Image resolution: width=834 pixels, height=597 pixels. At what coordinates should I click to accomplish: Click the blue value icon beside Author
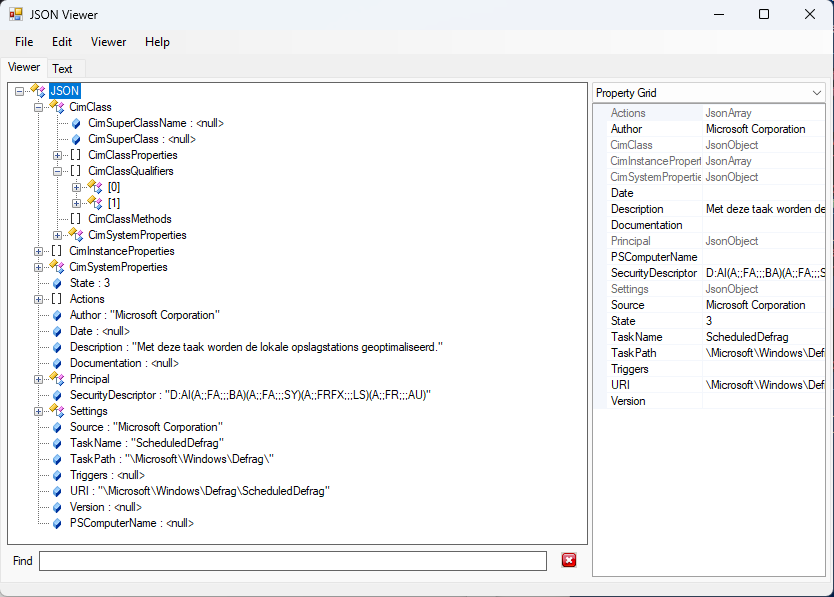tap(58, 315)
